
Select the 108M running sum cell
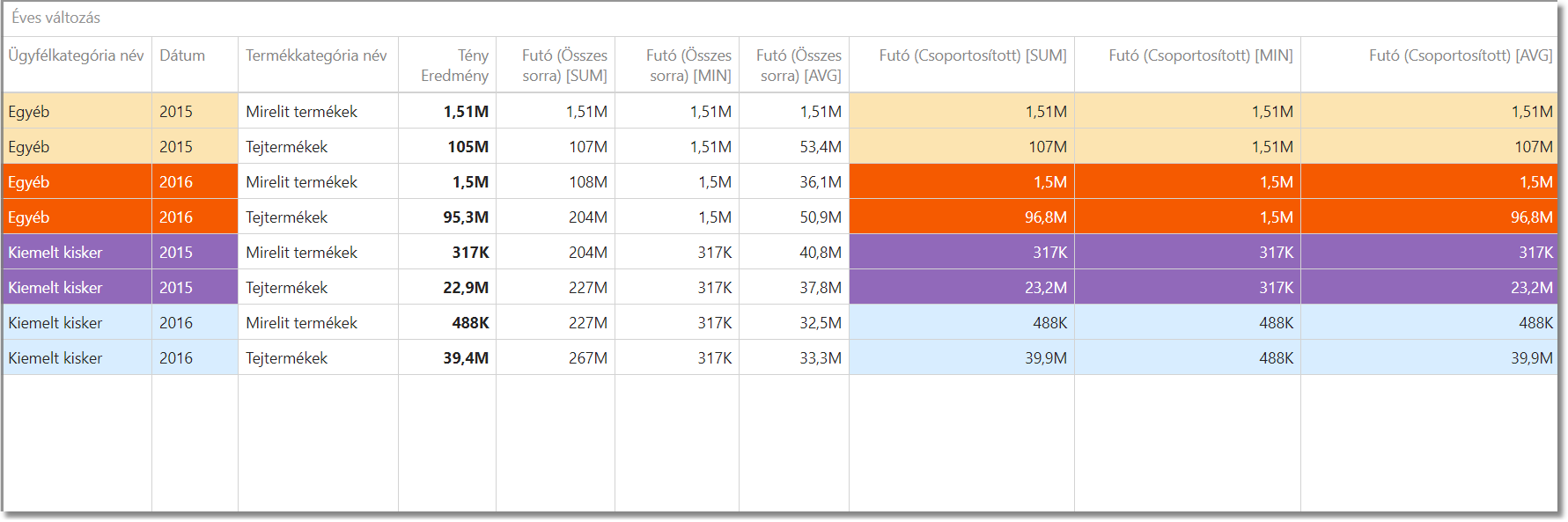pyautogui.click(x=587, y=182)
